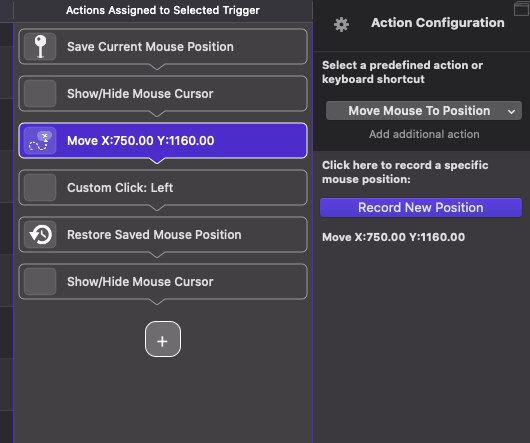The image size is (530, 443).
Task: Click the blank icon of last Show/Hide Mouse Cursor
Action: [40, 281]
